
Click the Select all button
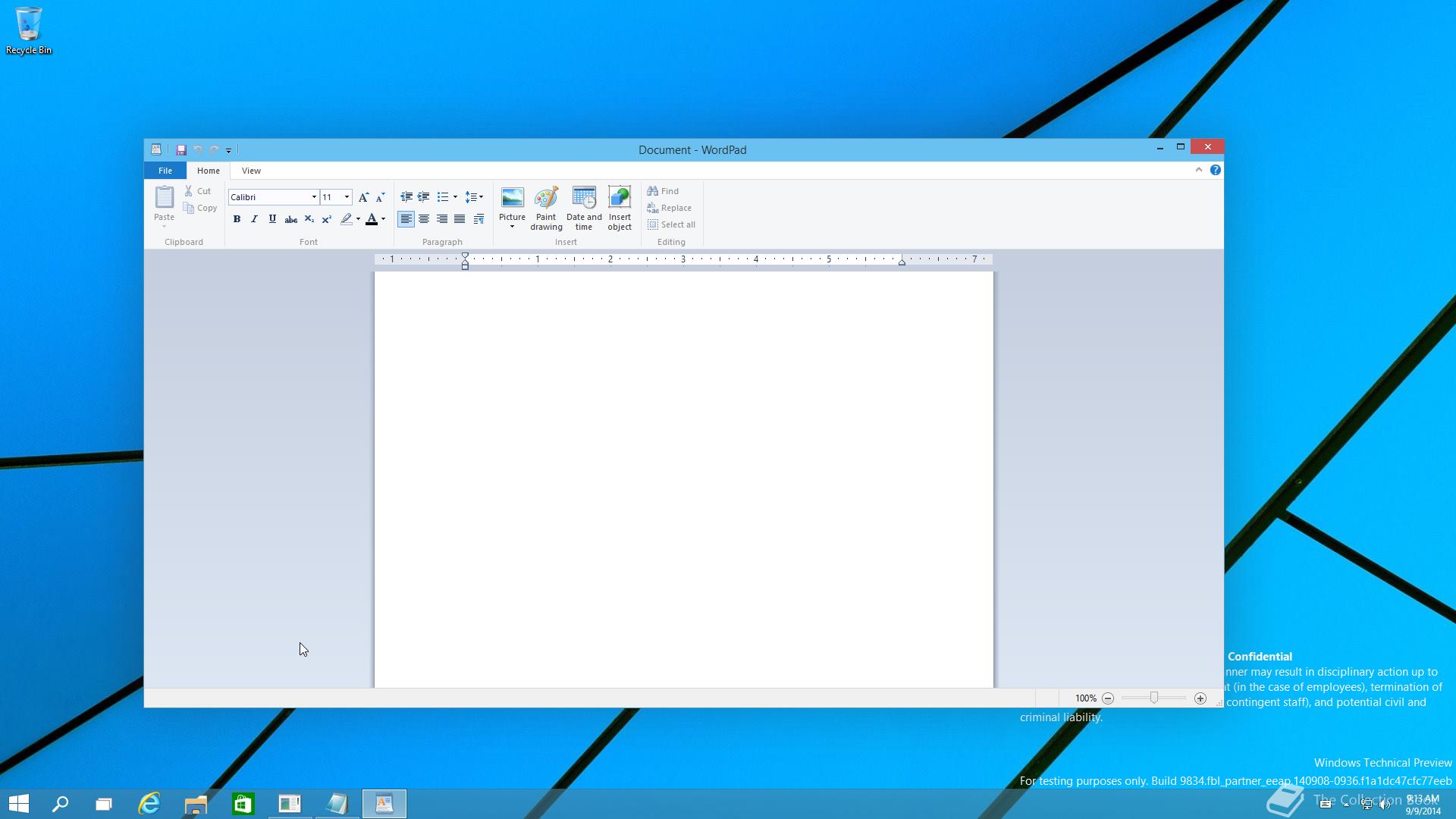671,224
